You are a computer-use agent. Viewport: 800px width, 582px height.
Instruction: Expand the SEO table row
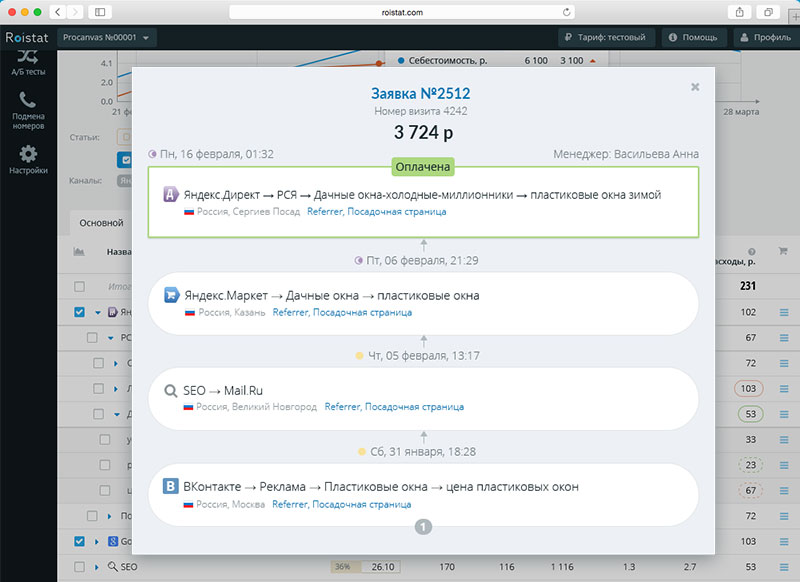point(98,567)
